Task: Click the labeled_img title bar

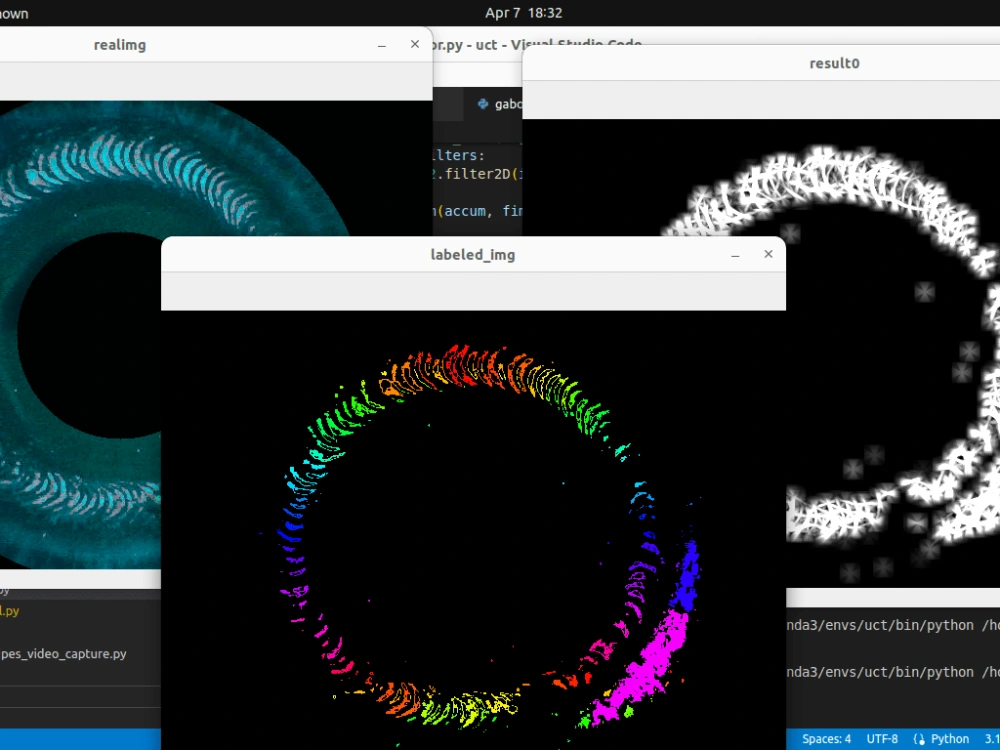Action: [473, 254]
